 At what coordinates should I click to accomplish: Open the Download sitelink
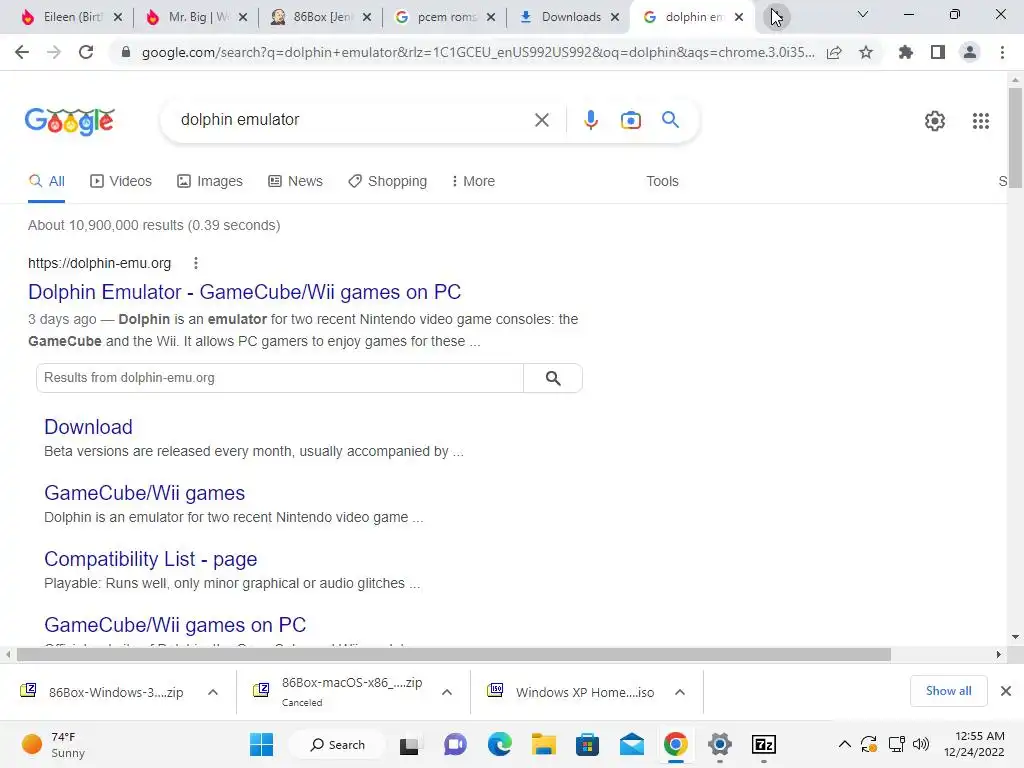88,427
